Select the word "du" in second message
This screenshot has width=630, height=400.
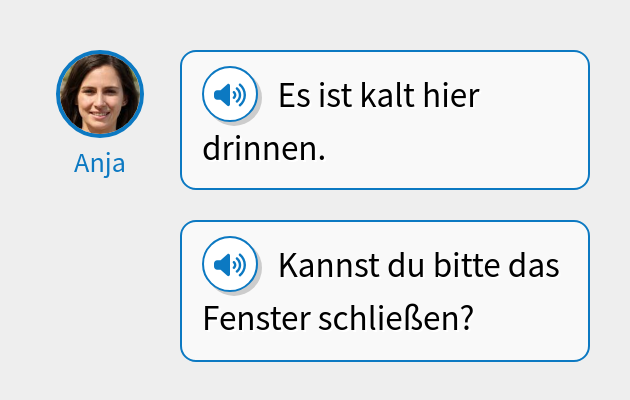click(406, 266)
